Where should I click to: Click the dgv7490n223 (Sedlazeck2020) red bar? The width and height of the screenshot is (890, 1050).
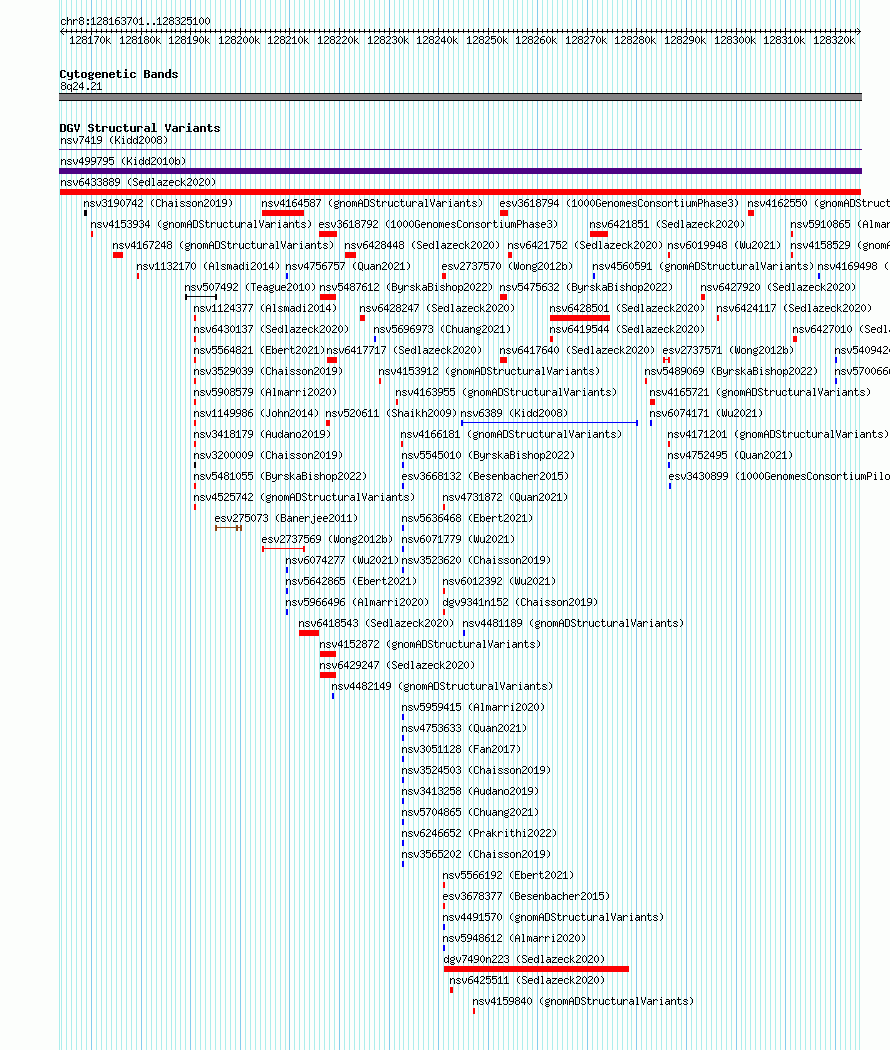pyautogui.click(x=536, y=969)
